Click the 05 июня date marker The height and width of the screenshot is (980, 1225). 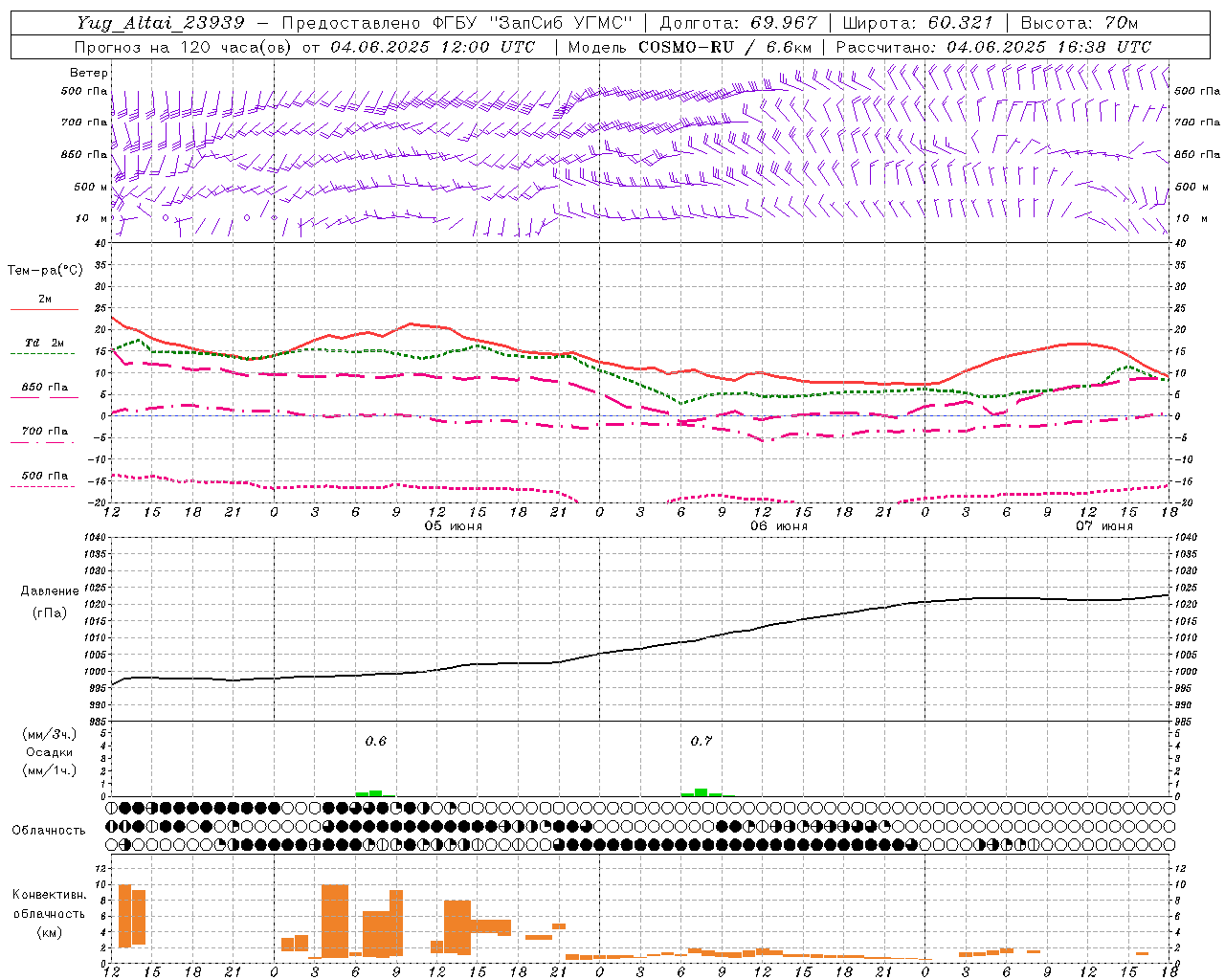[x=454, y=526]
